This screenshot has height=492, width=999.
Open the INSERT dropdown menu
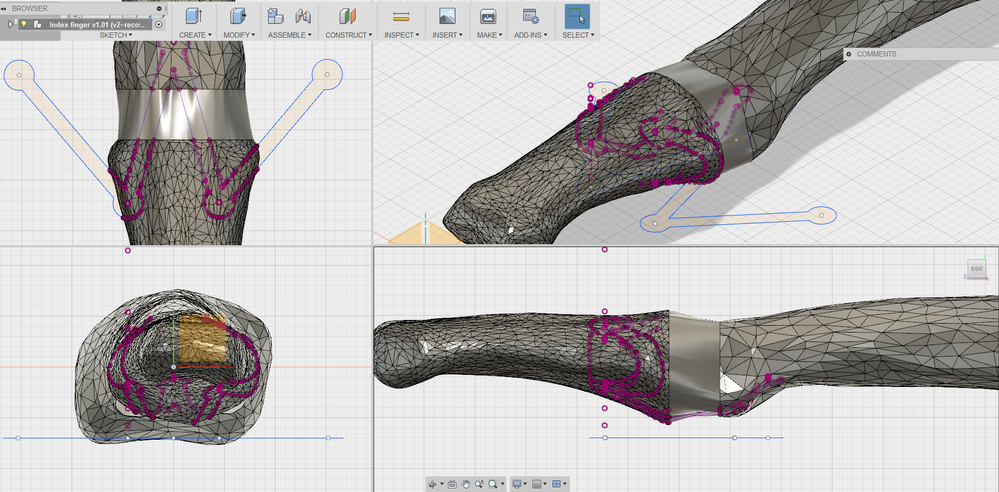click(447, 35)
